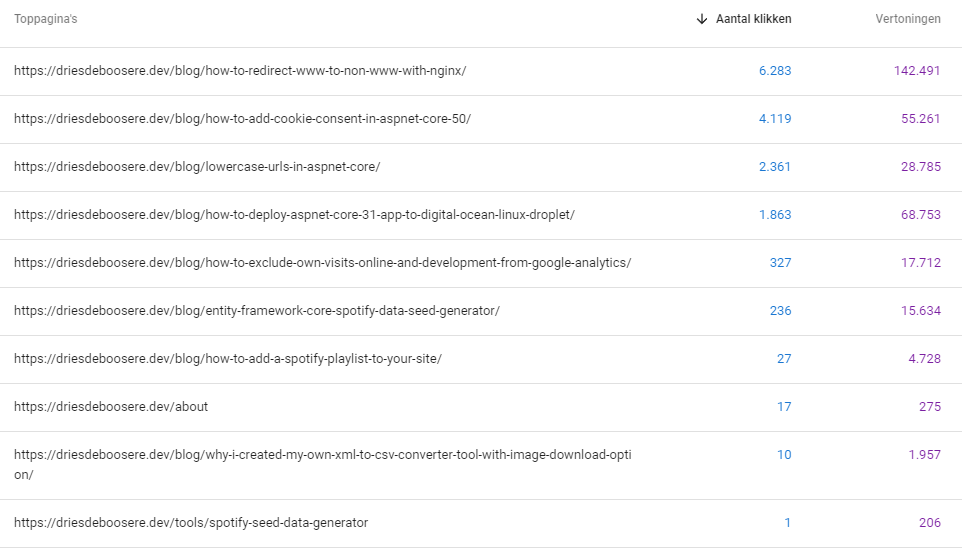Sort by Vertoningen column header
962x553 pixels.
click(x=907, y=19)
